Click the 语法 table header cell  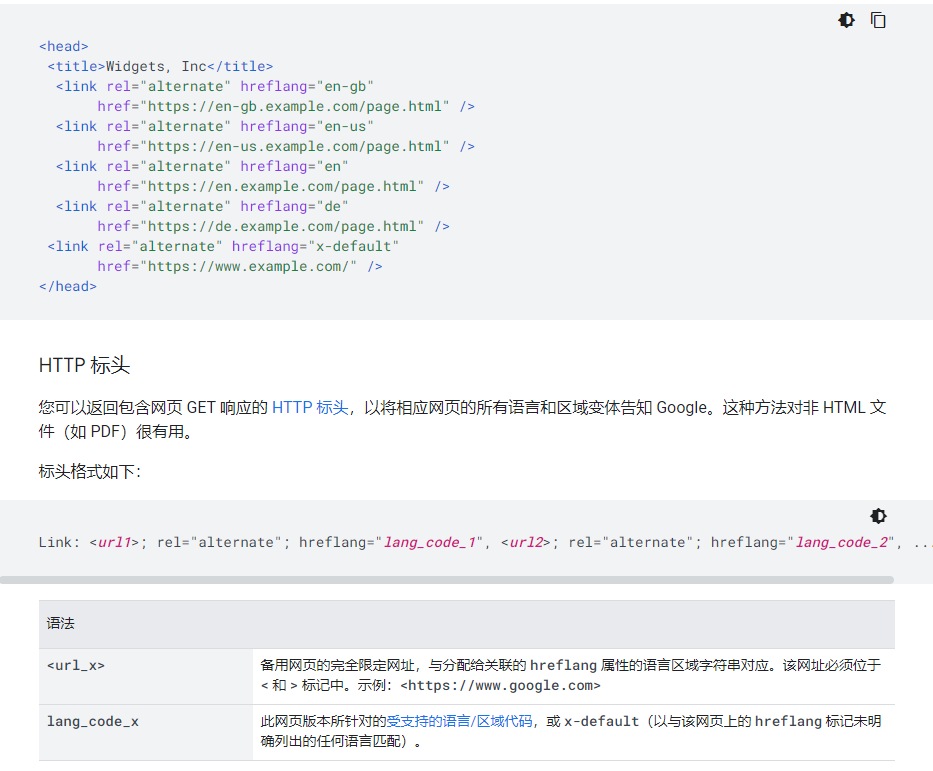point(466,623)
